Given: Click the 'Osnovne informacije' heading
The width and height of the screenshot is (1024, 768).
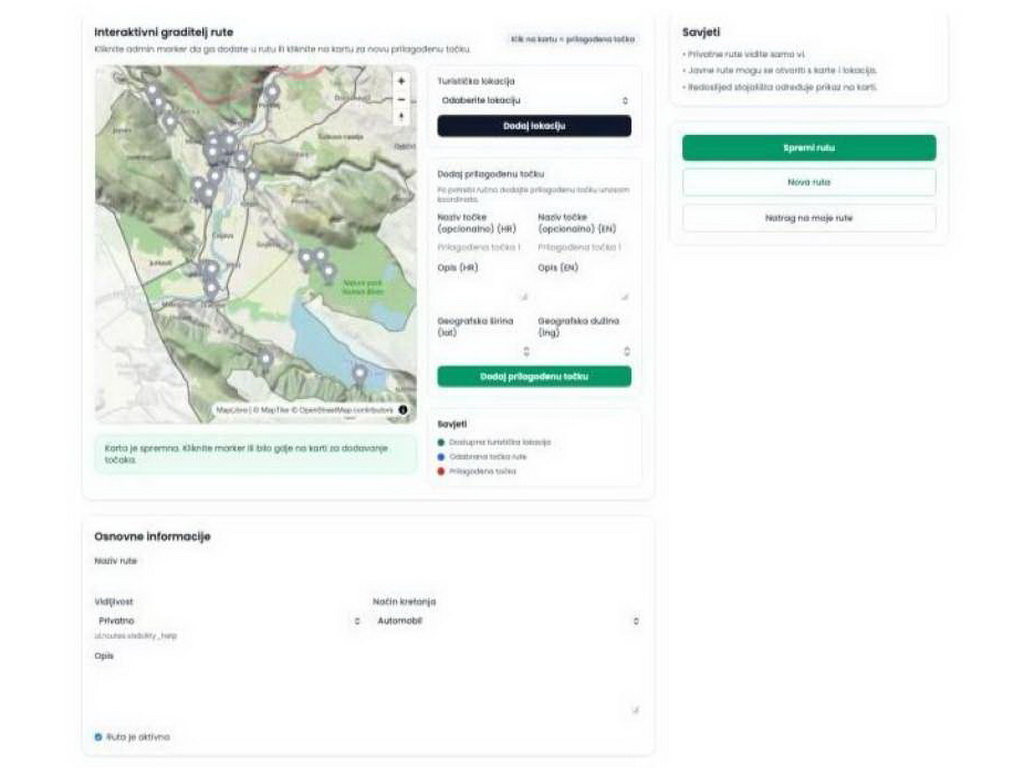Looking at the screenshot, I should [x=152, y=537].
